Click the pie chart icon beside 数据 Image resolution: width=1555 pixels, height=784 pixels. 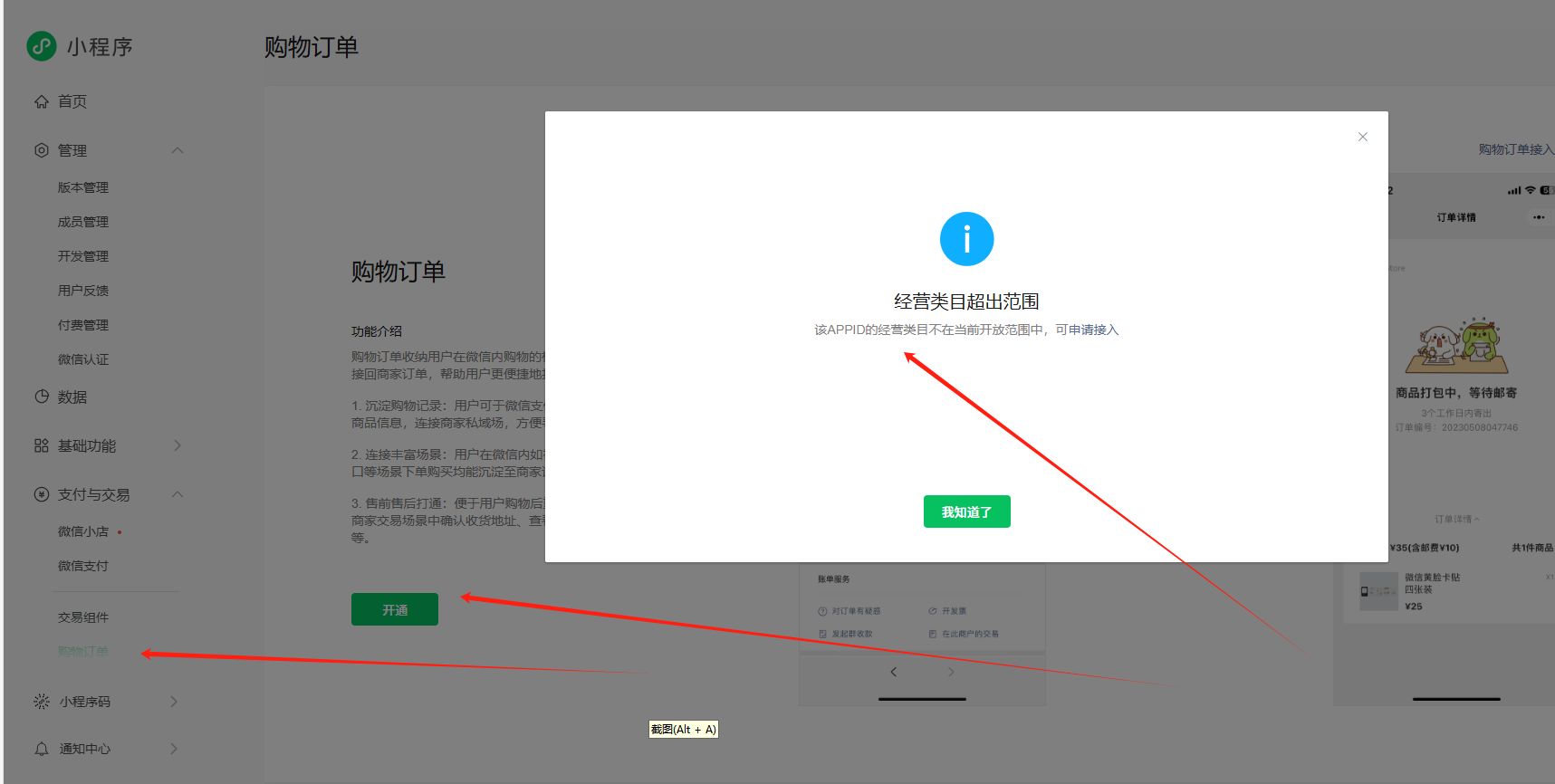pos(42,397)
